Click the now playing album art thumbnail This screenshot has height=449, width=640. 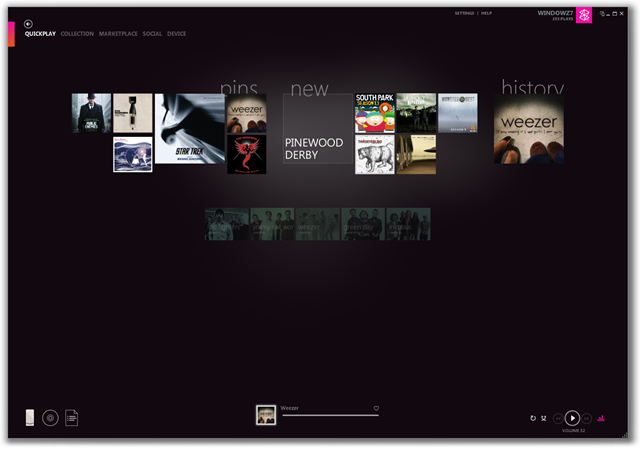click(266, 415)
